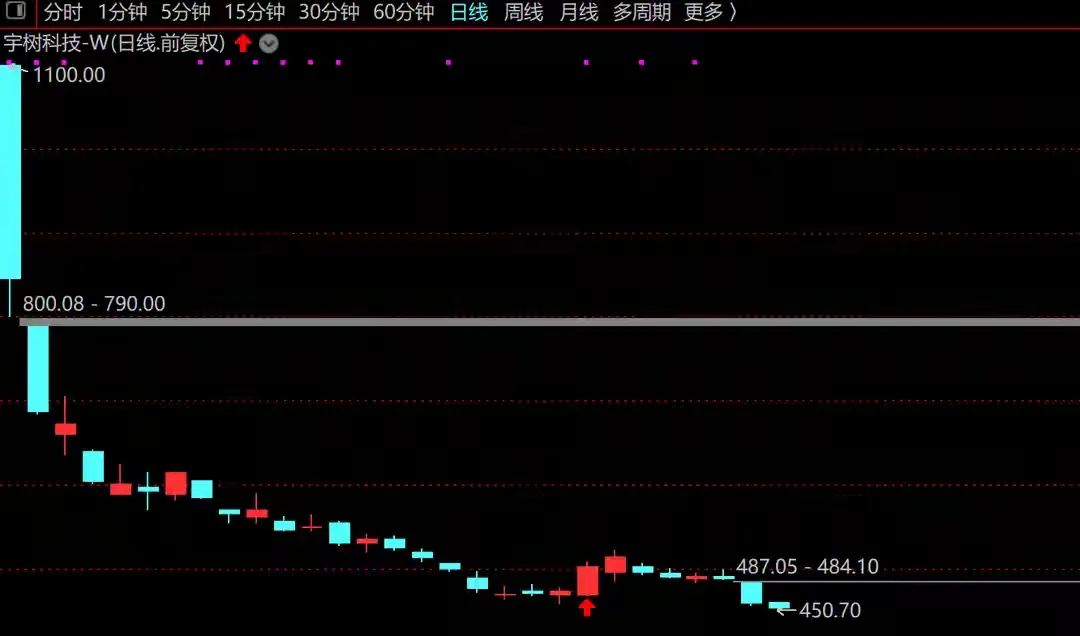Screen dimensions: 1080x636
Task: Click the 800.08 - 790.00 gap label
Action: 94,303
